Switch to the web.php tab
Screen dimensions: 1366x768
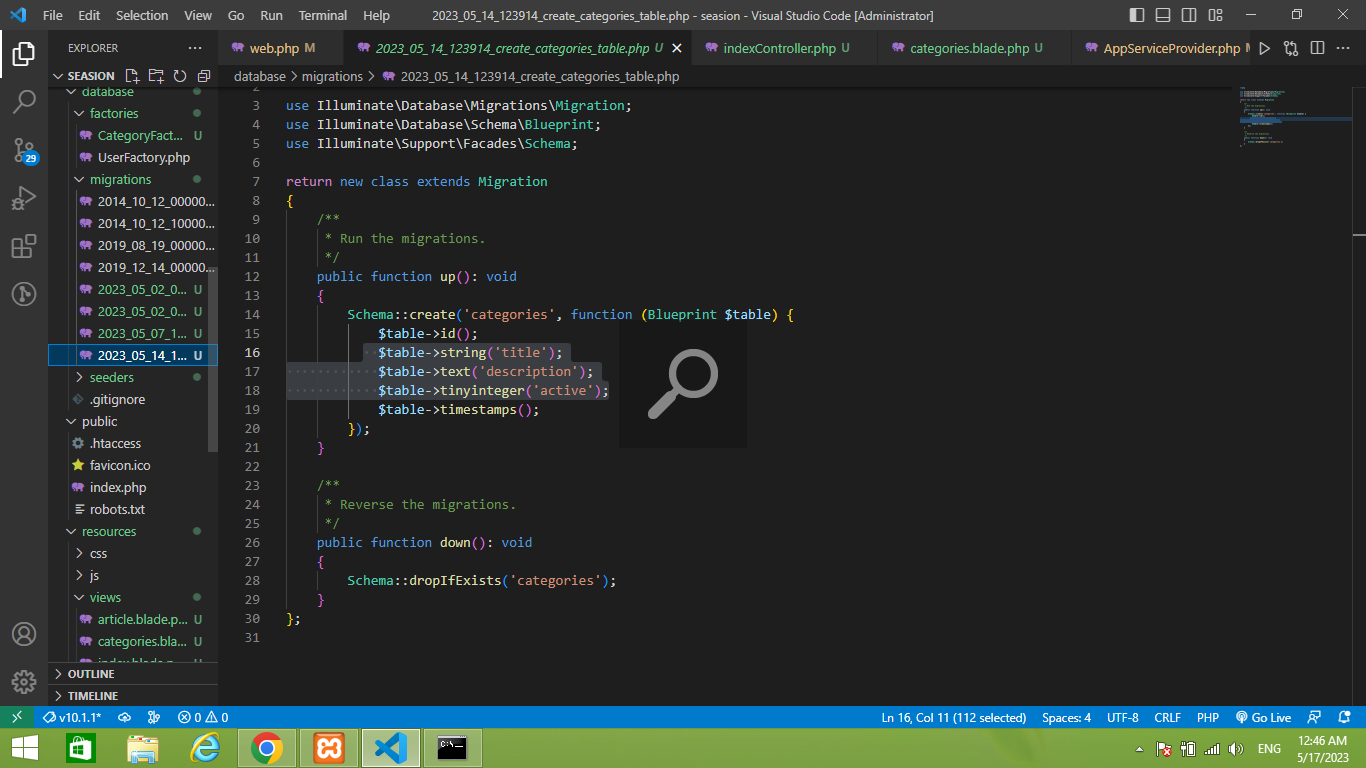click(281, 48)
